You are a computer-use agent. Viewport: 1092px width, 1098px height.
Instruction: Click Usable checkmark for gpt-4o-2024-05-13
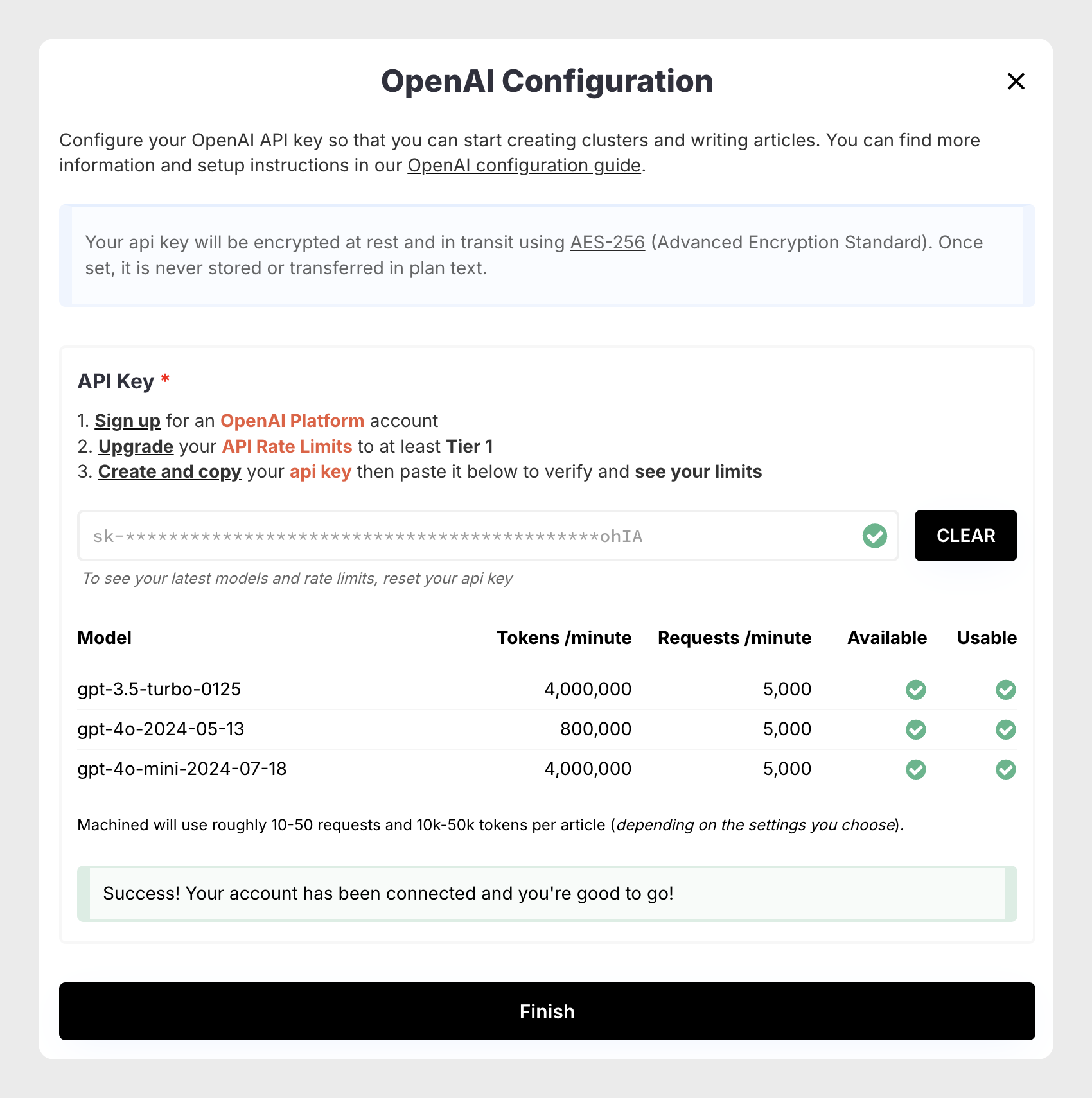tap(1005, 729)
